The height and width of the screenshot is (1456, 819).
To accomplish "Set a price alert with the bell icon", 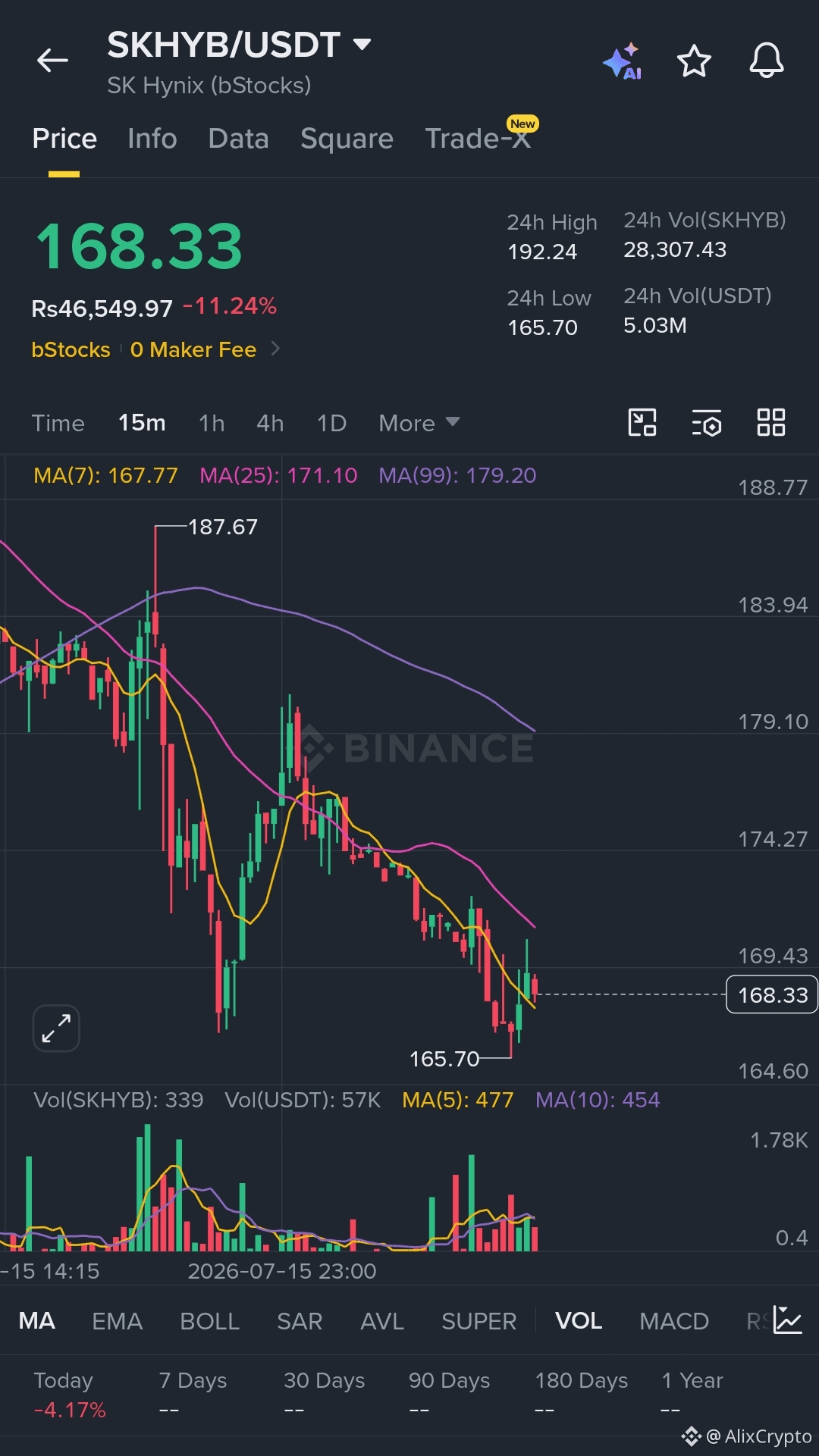I will pyautogui.click(x=767, y=61).
